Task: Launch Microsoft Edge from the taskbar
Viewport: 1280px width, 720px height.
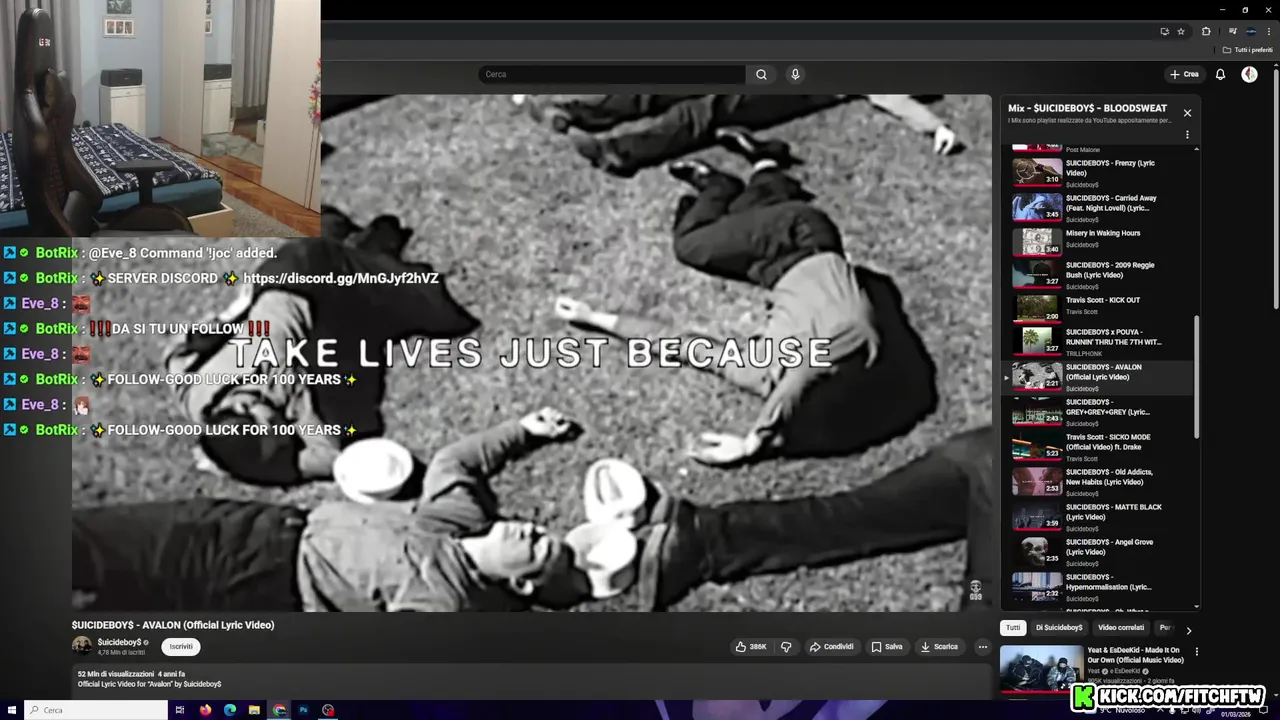Action: point(230,710)
